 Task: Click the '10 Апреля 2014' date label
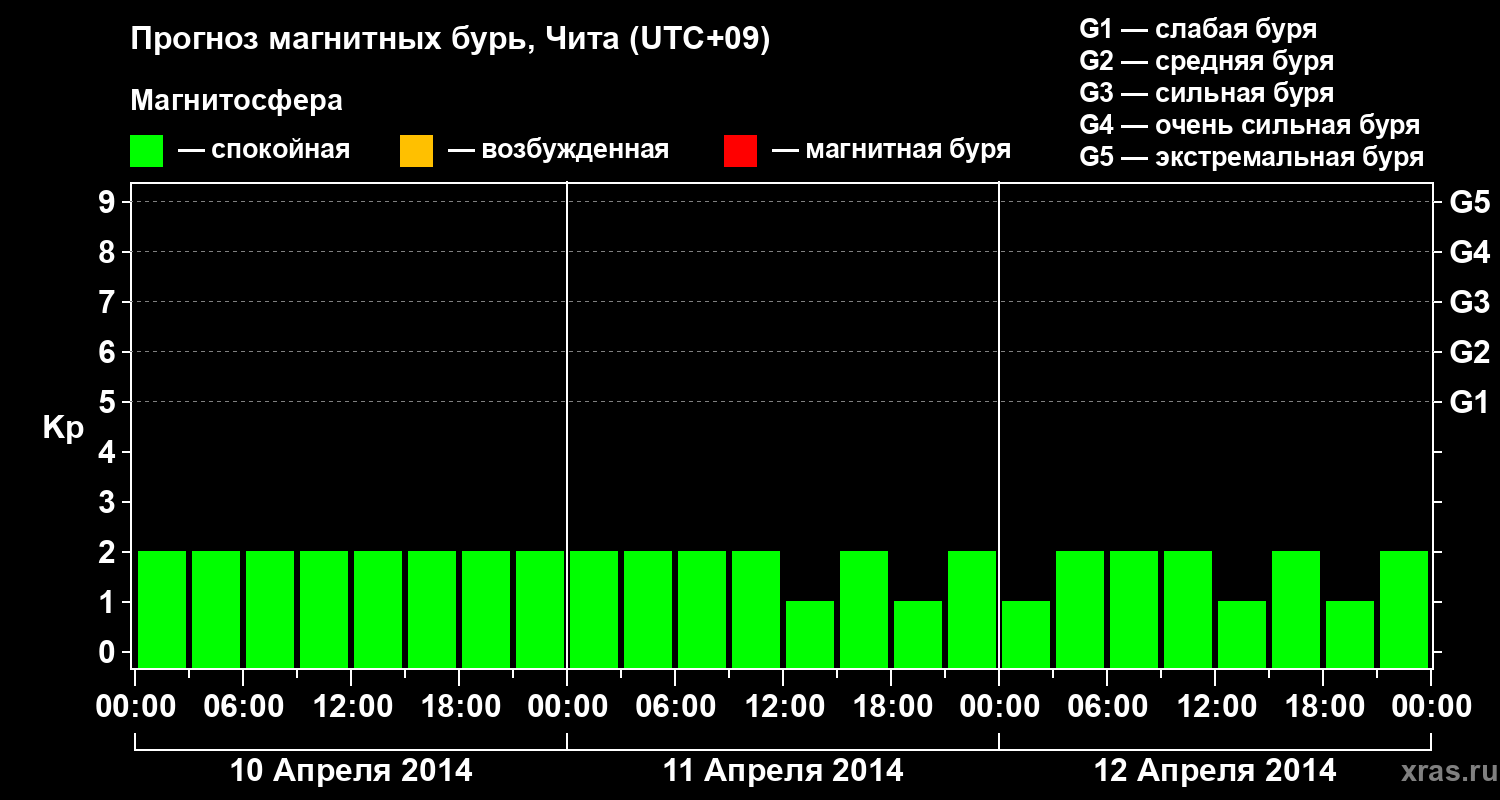pyautogui.click(x=352, y=771)
